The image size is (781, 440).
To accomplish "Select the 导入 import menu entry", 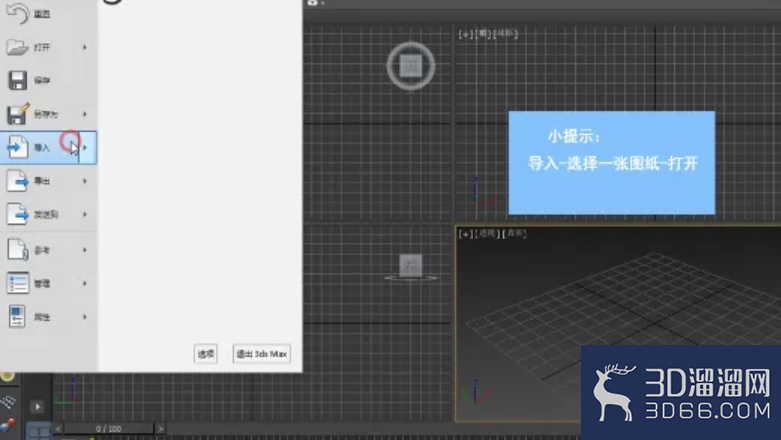I will pyautogui.click(x=48, y=147).
